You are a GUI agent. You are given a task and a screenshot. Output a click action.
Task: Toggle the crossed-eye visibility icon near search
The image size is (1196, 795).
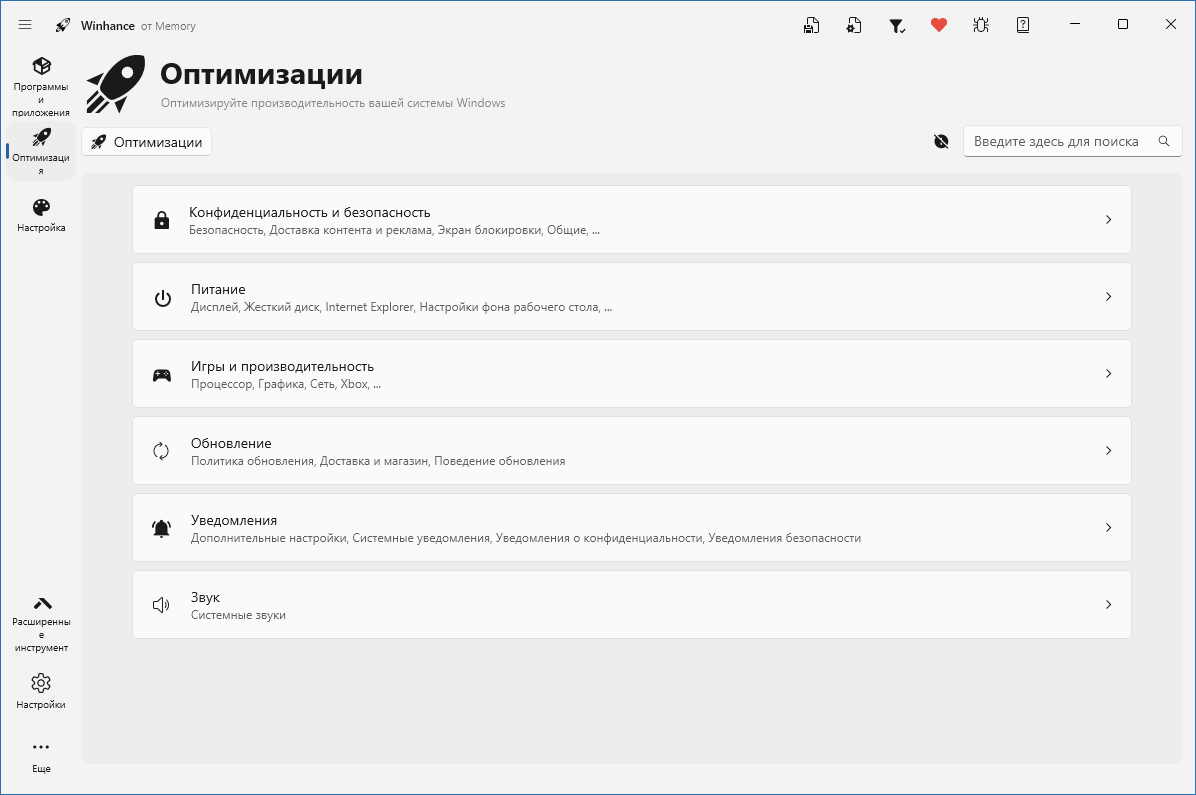tap(941, 141)
